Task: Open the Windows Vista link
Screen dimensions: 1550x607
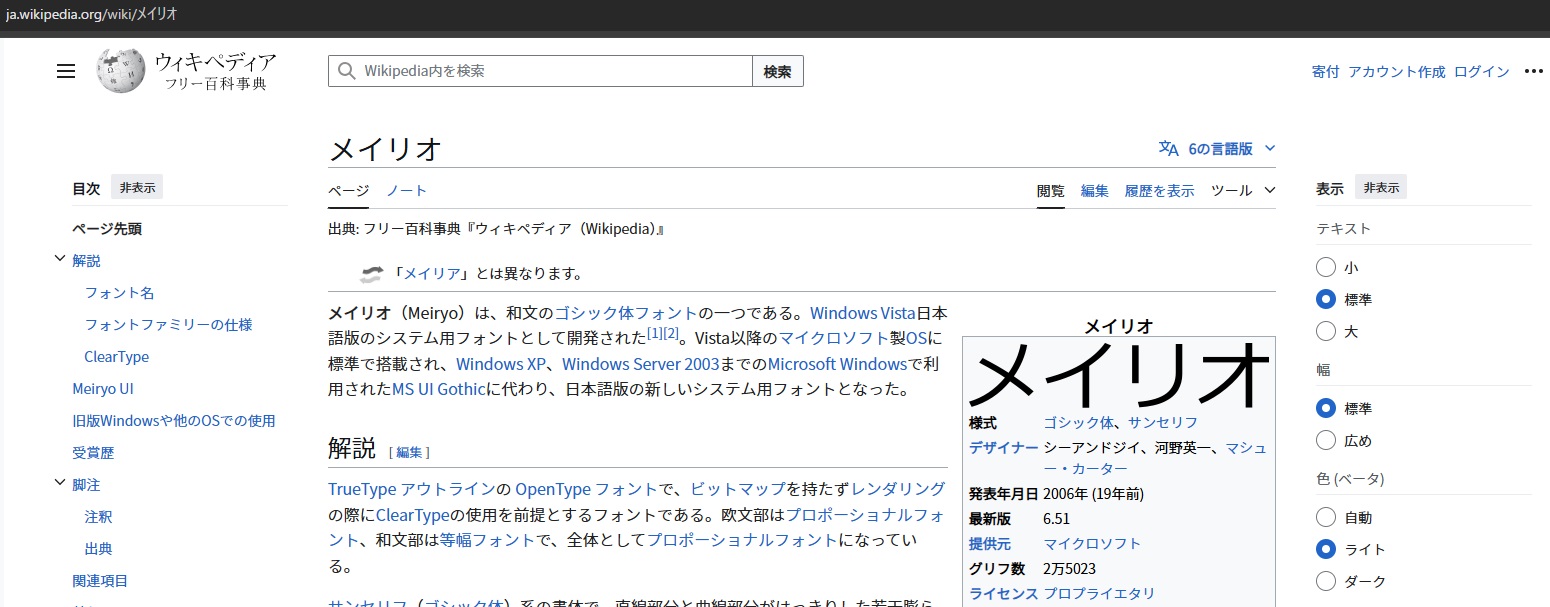Action: tap(863, 312)
